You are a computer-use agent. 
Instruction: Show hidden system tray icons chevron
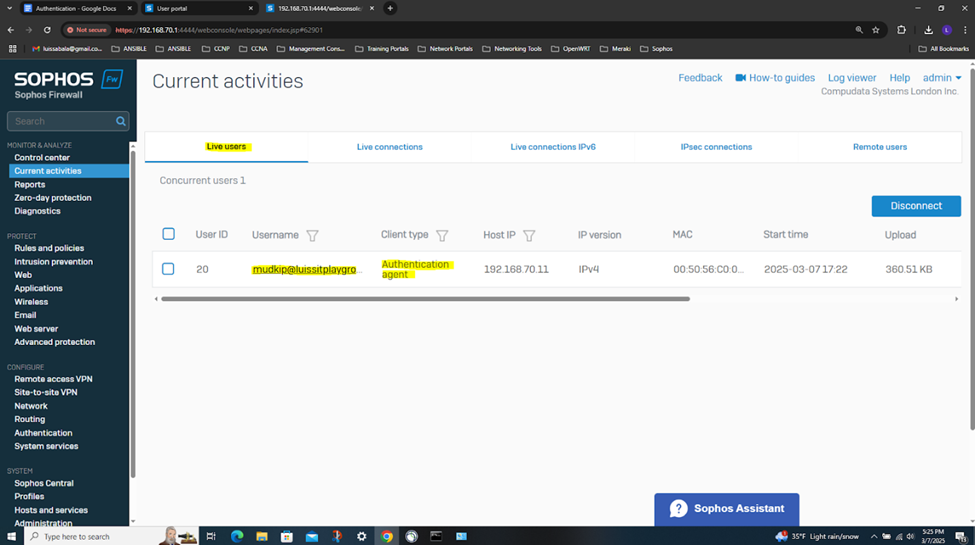click(874, 536)
